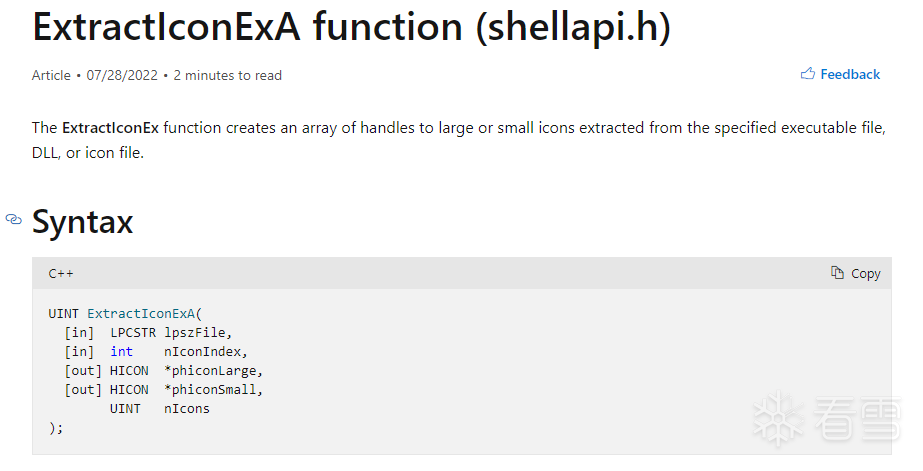Click the '2 minutes to read' text
This screenshot has width=923, height=471.
(228, 75)
